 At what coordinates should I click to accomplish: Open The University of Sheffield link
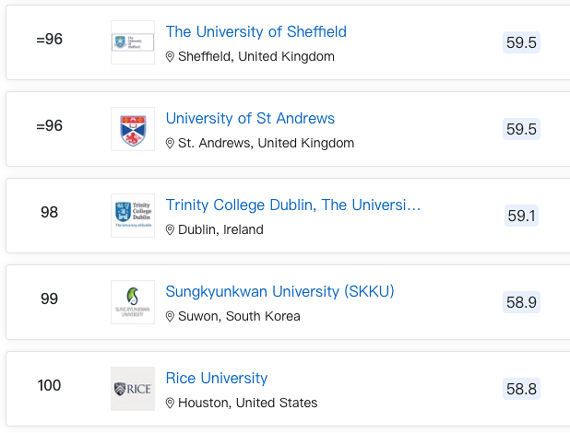click(x=256, y=32)
